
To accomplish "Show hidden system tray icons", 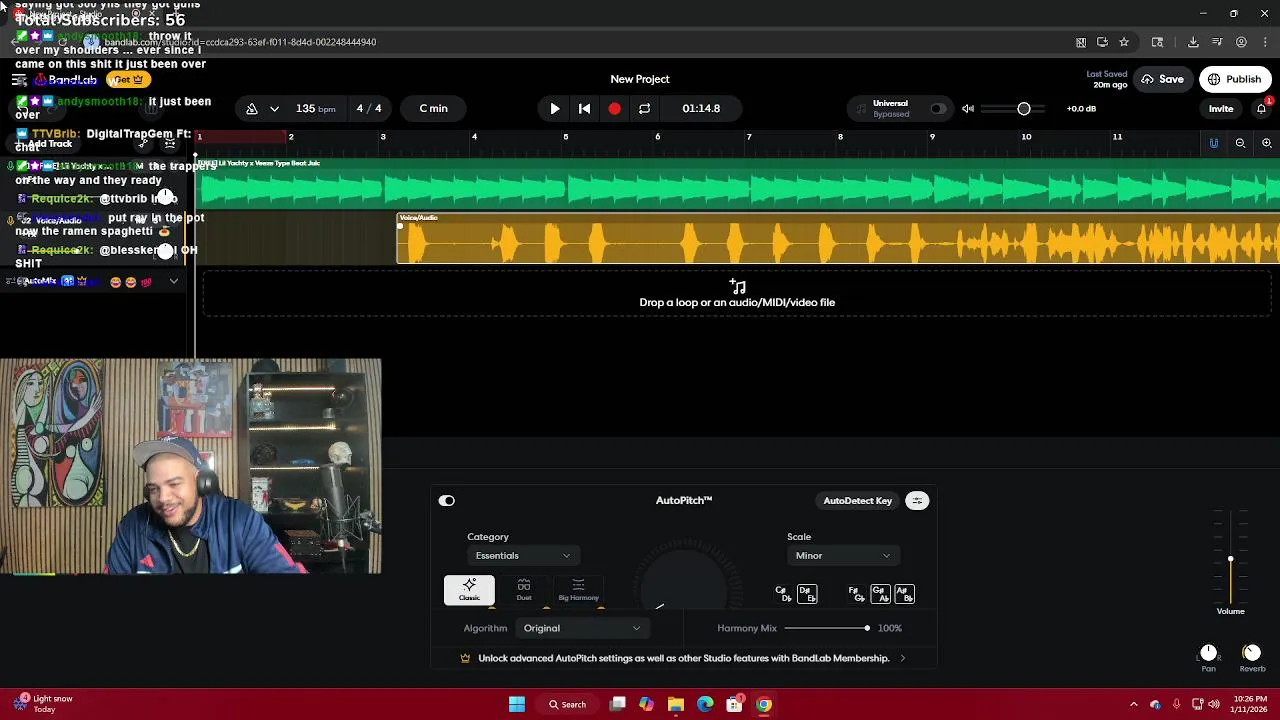I will pos(1133,704).
